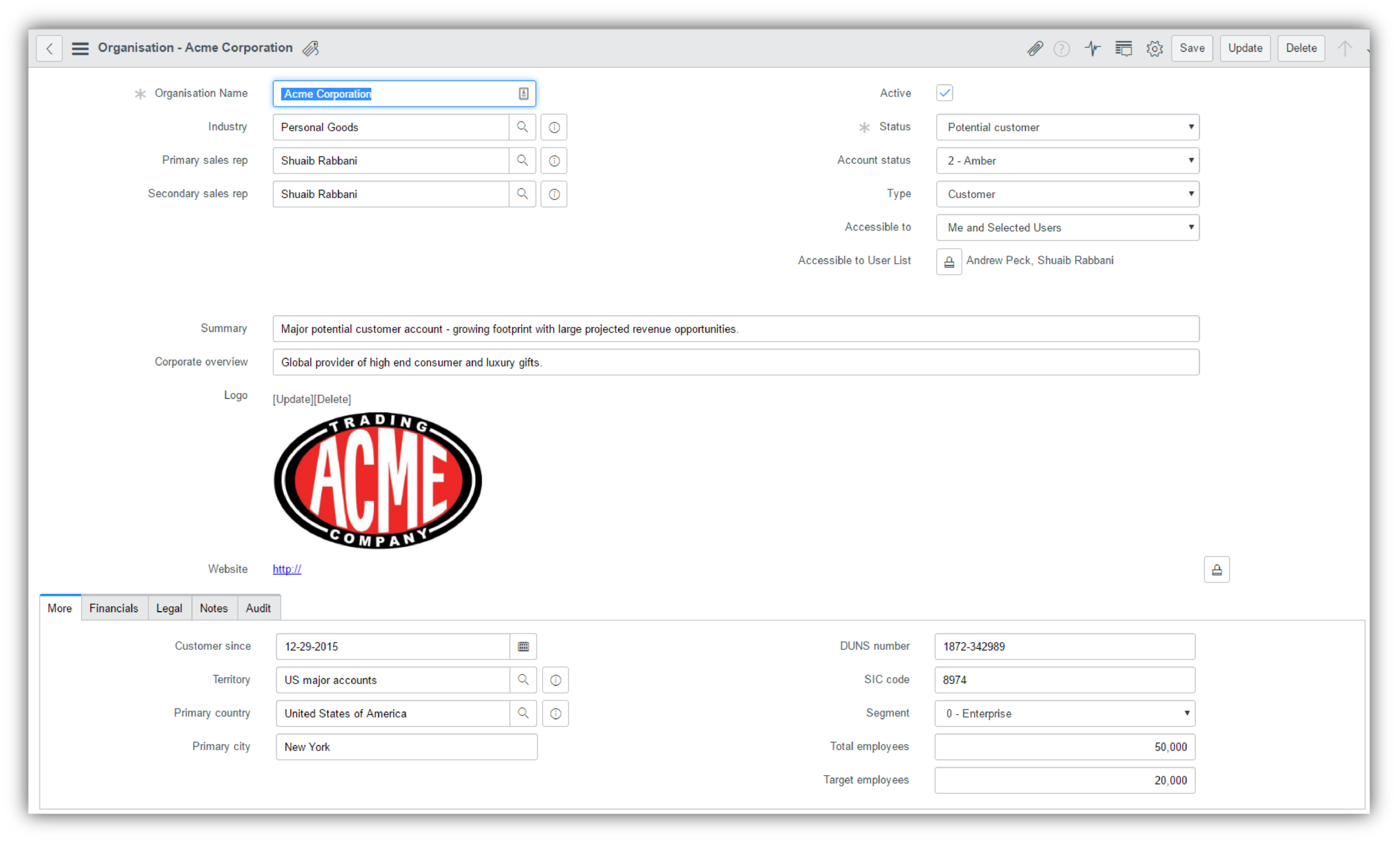The image size is (1400, 844).
Task: Expand the Type dropdown
Action: pyautogui.click(x=1067, y=194)
